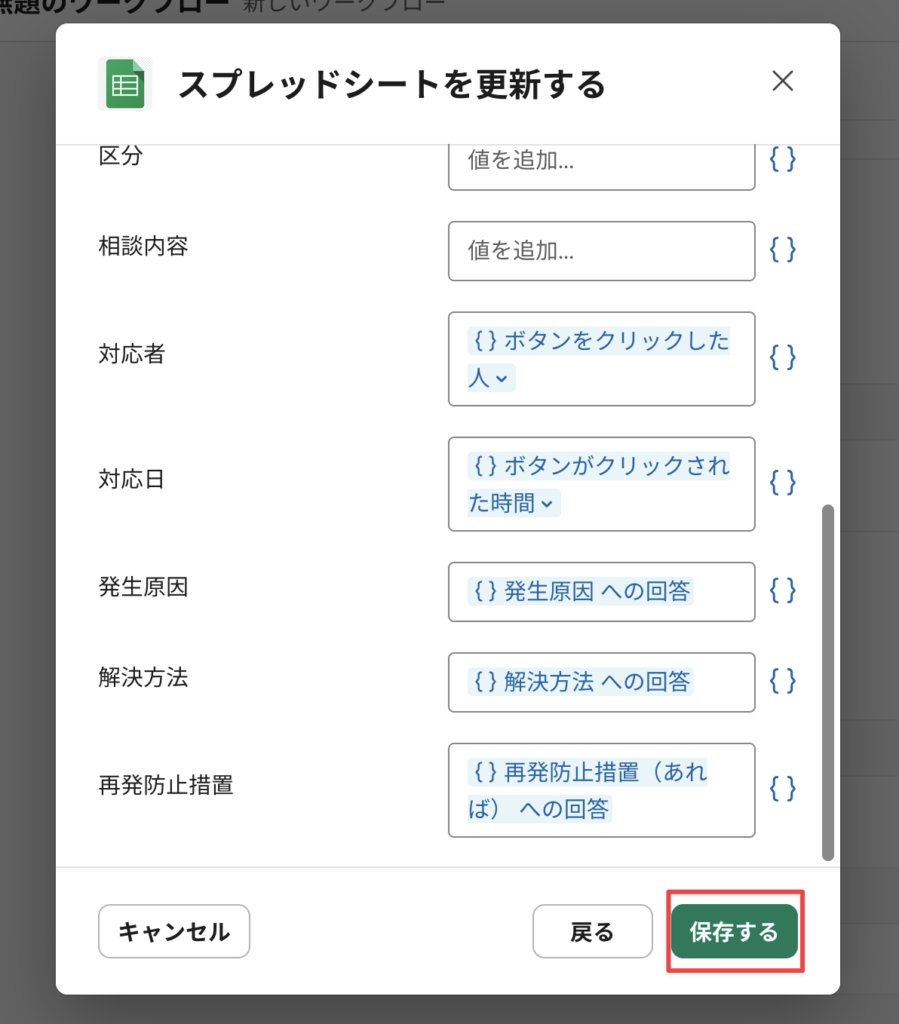Insert a variable using braces beside 対応者

pos(782,358)
